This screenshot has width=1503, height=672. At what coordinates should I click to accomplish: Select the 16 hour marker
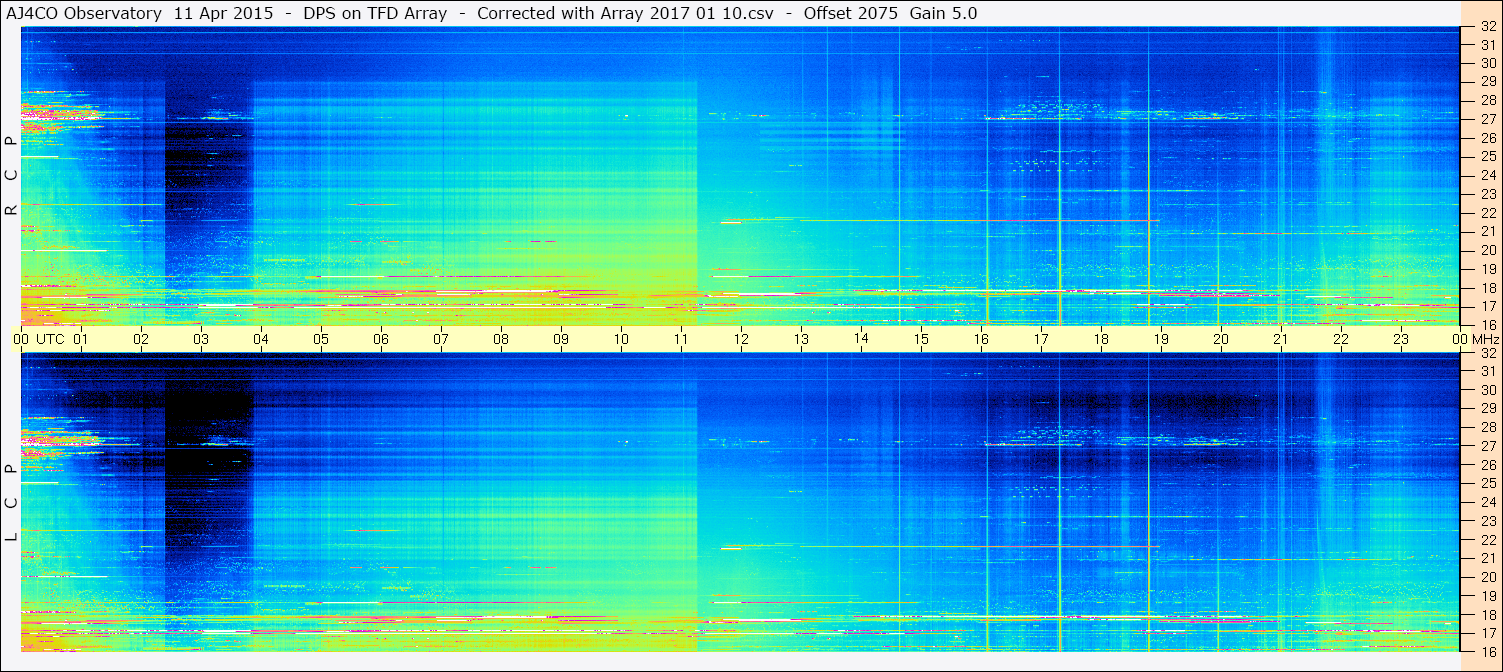point(981,339)
